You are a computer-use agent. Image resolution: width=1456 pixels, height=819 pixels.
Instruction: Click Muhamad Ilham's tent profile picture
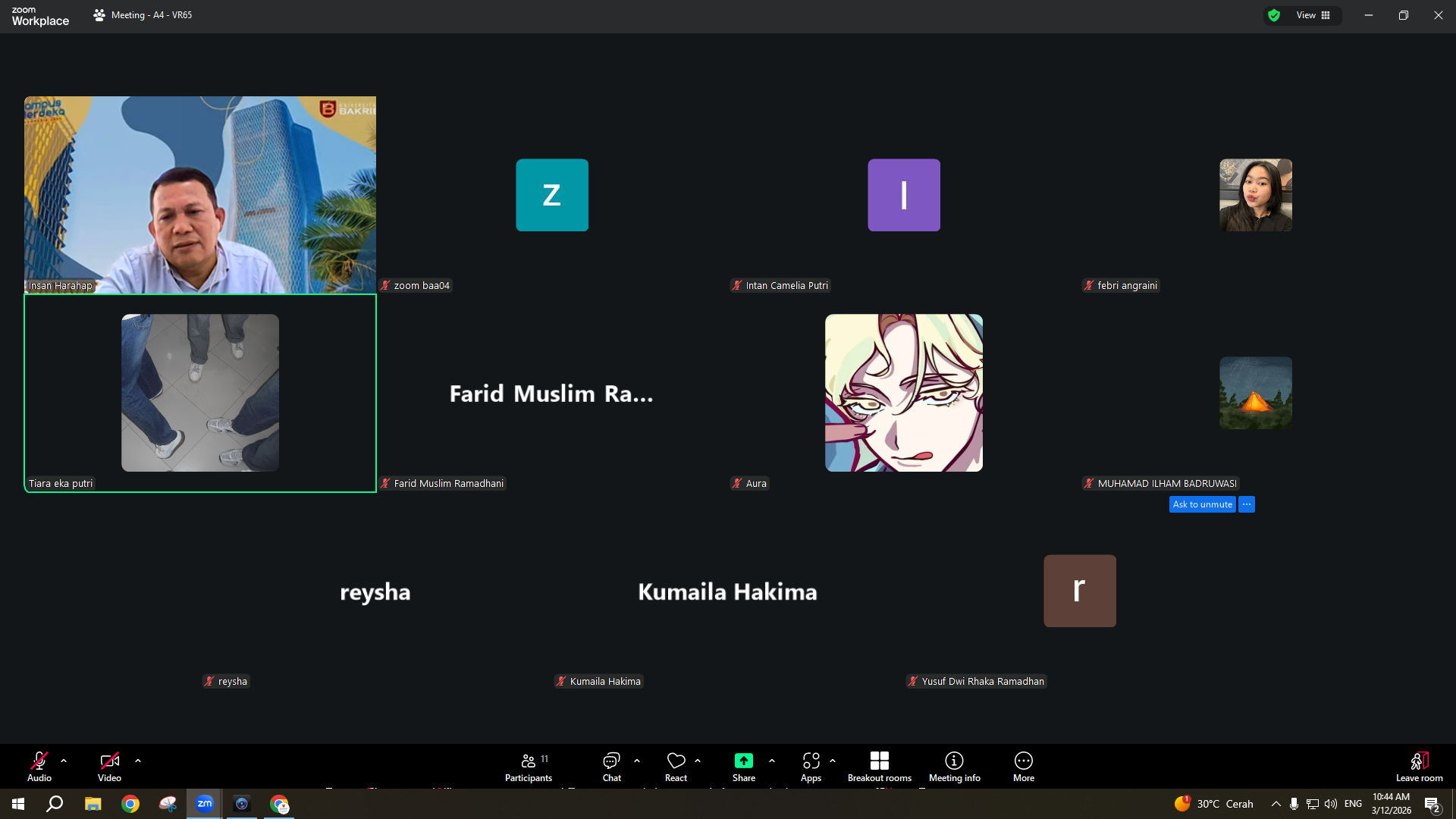[x=1256, y=393]
